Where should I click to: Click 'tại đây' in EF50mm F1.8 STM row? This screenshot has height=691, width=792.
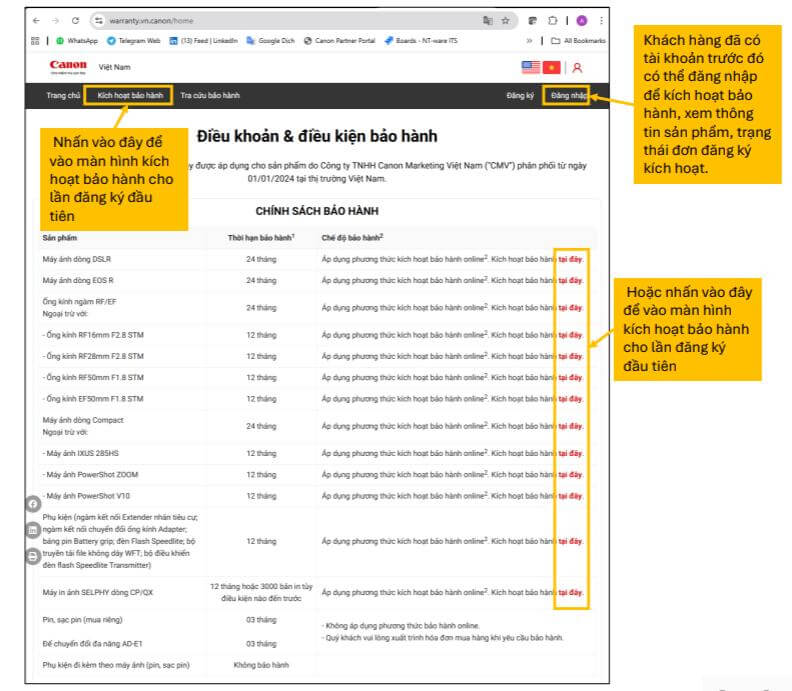[x=570, y=399]
